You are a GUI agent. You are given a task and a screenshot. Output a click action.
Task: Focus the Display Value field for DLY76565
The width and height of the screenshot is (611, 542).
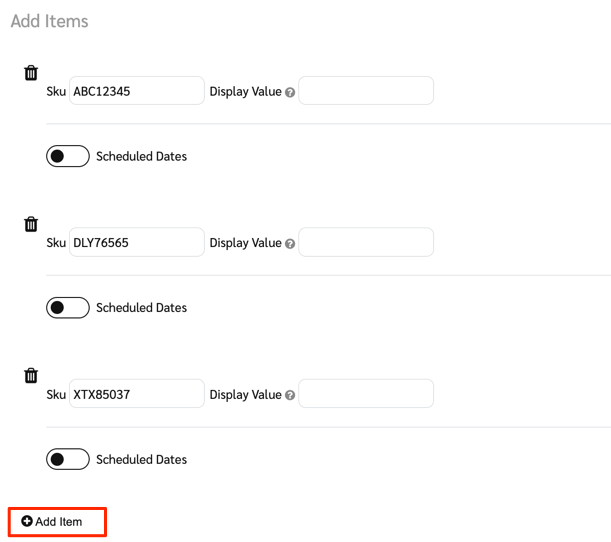point(366,243)
